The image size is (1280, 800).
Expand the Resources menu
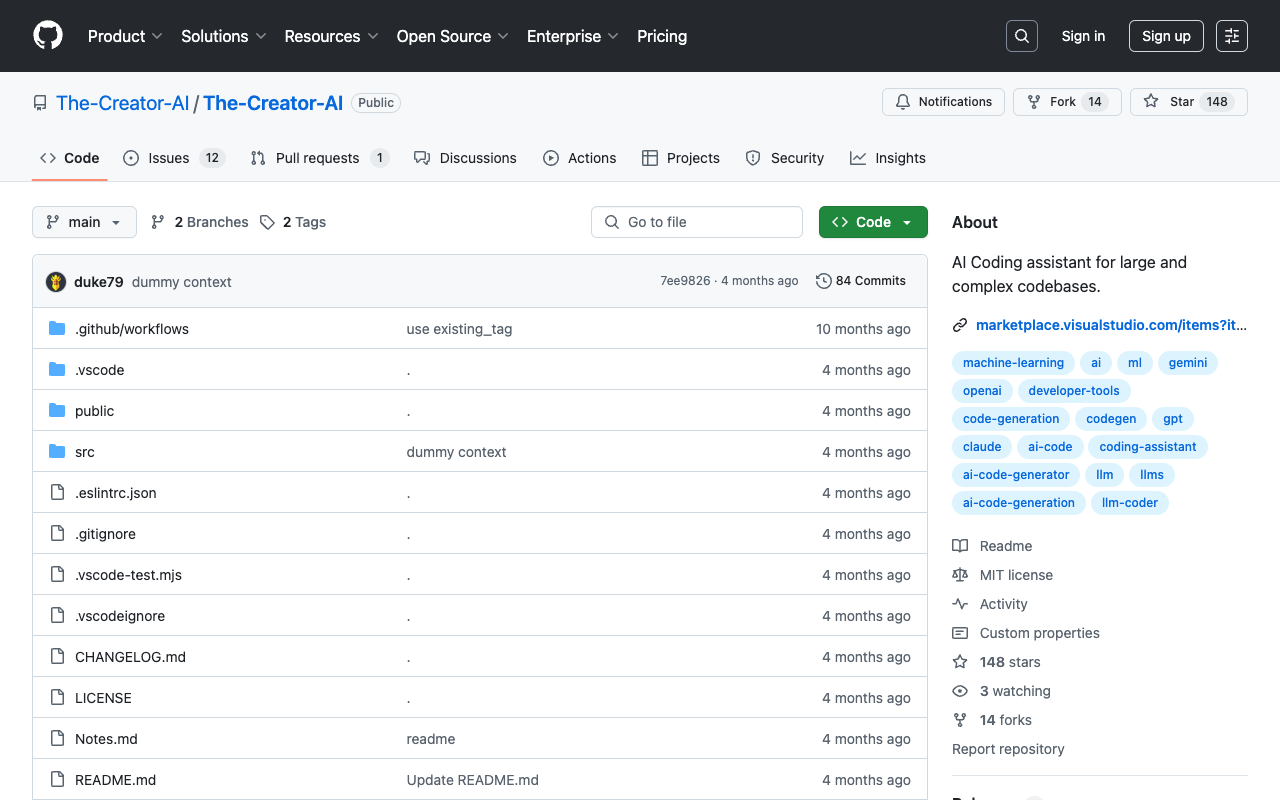point(331,36)
